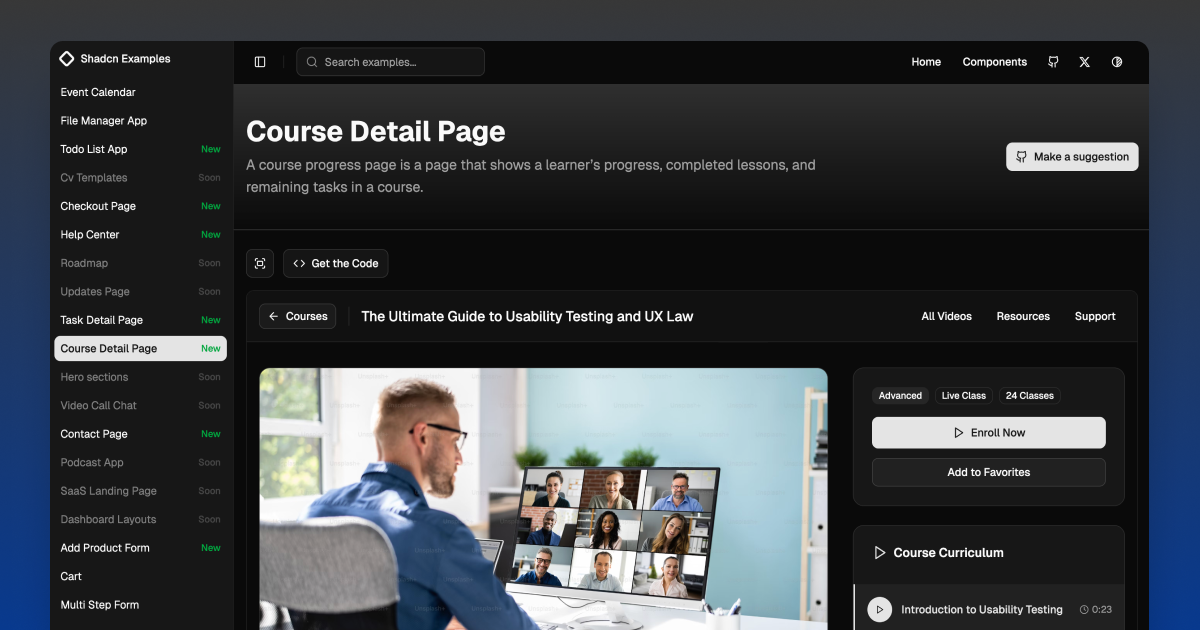The image size is (1200, 630).
Task: Focus the Search examples field
Action: click(x=390, y=62)
